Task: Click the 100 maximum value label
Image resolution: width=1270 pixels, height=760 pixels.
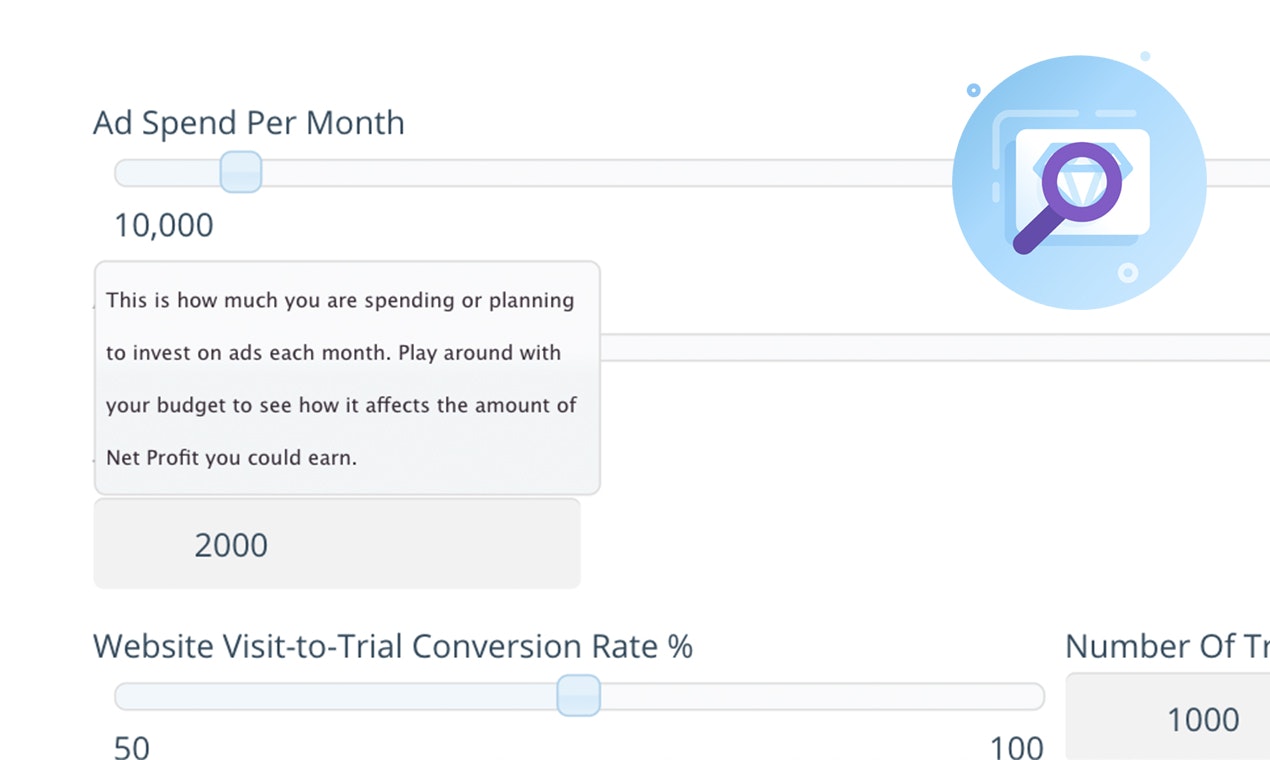Action: [1015, 746]
